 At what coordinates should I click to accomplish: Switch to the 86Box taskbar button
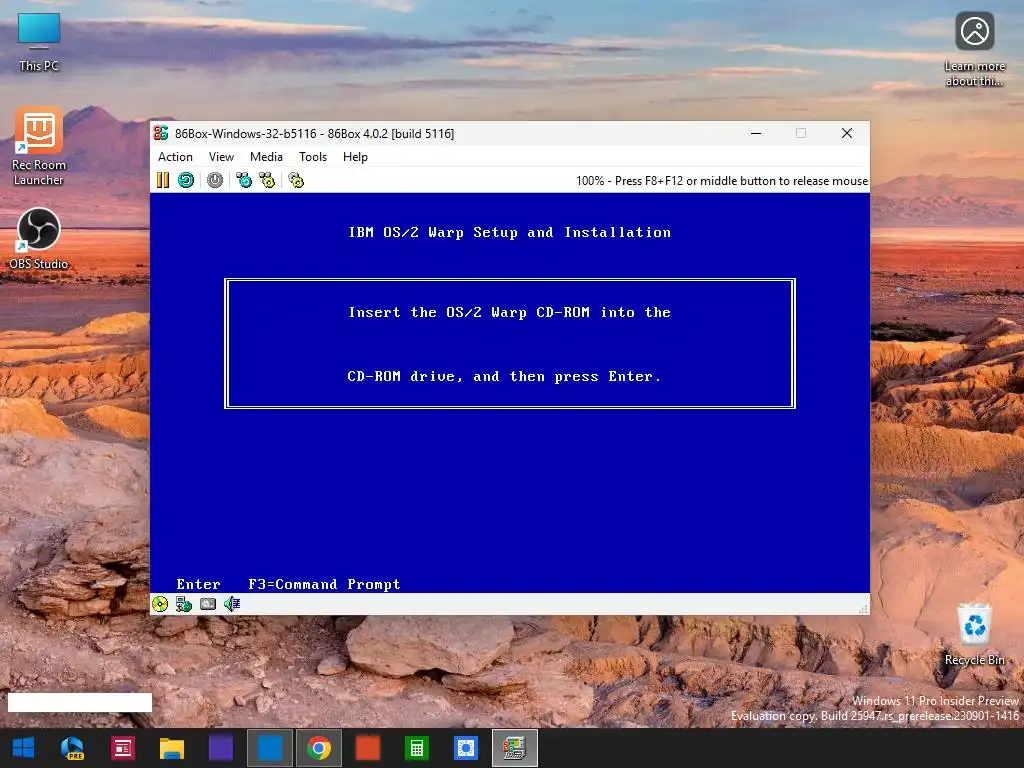[515, 748]
